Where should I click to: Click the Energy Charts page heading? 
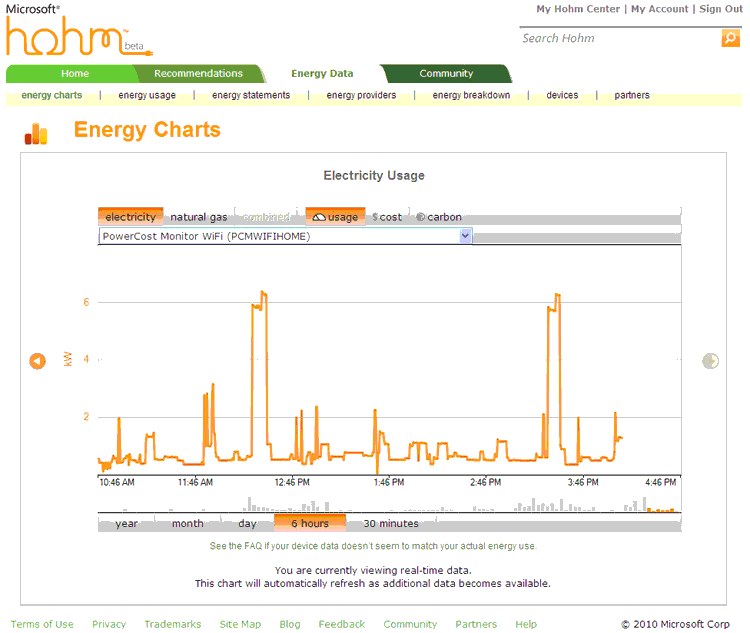pos(147,130)
